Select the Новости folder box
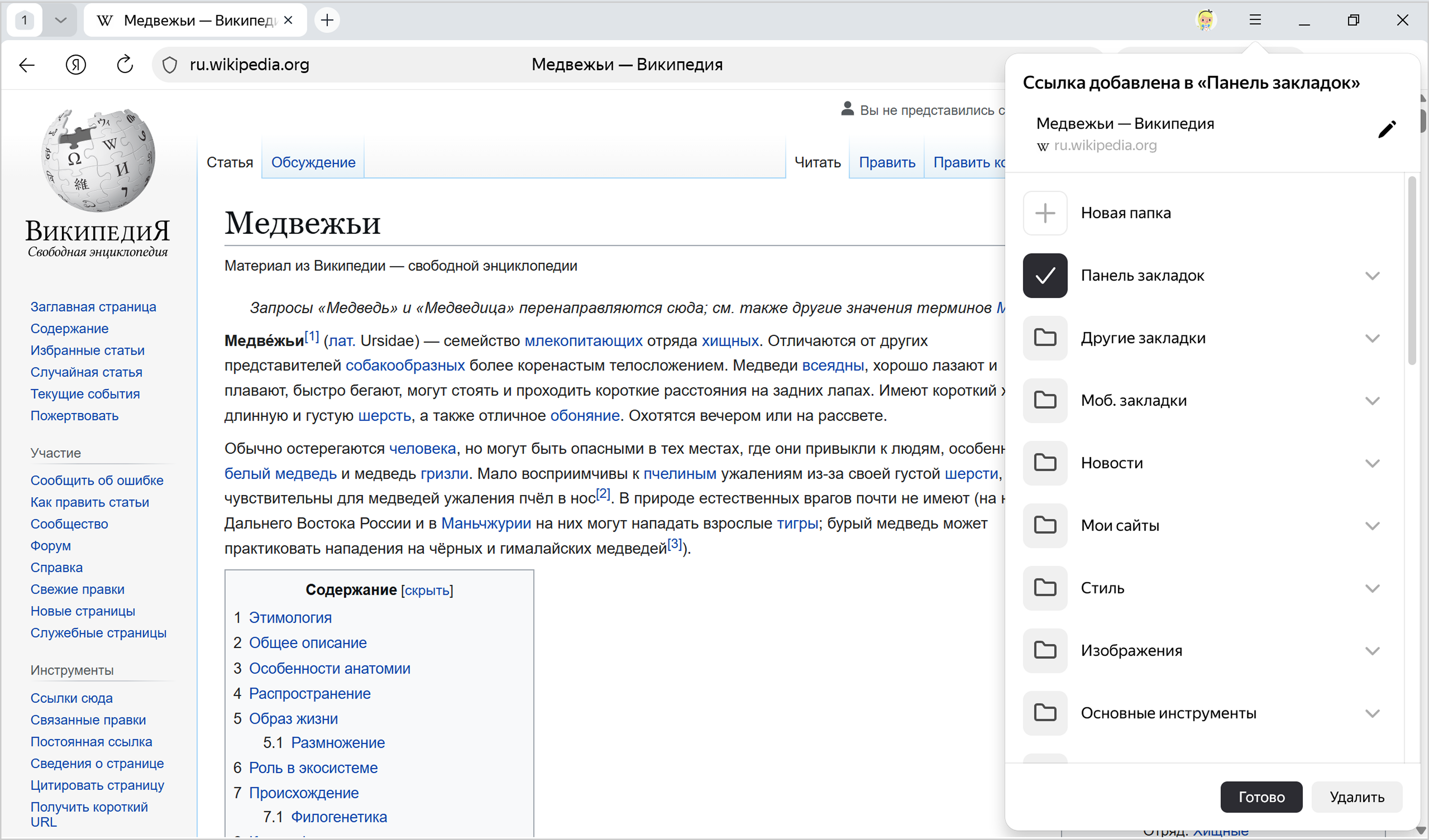1429x840 pixels. click(x=1045, y=462)
